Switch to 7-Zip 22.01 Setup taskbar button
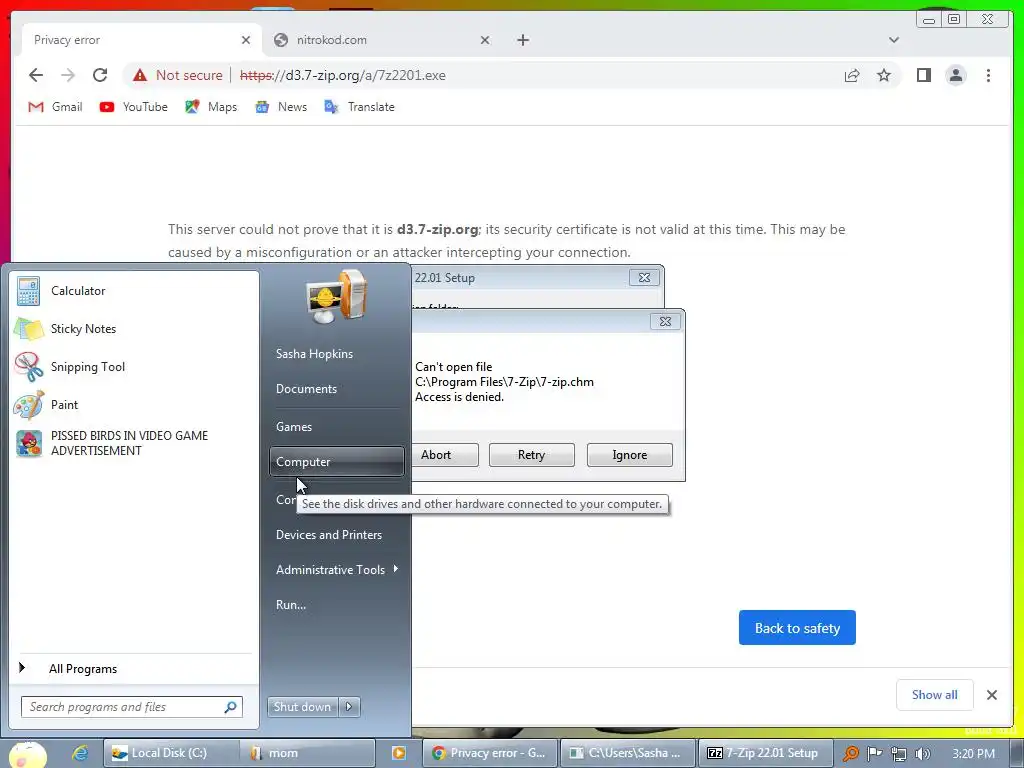 tap(765, 753)
